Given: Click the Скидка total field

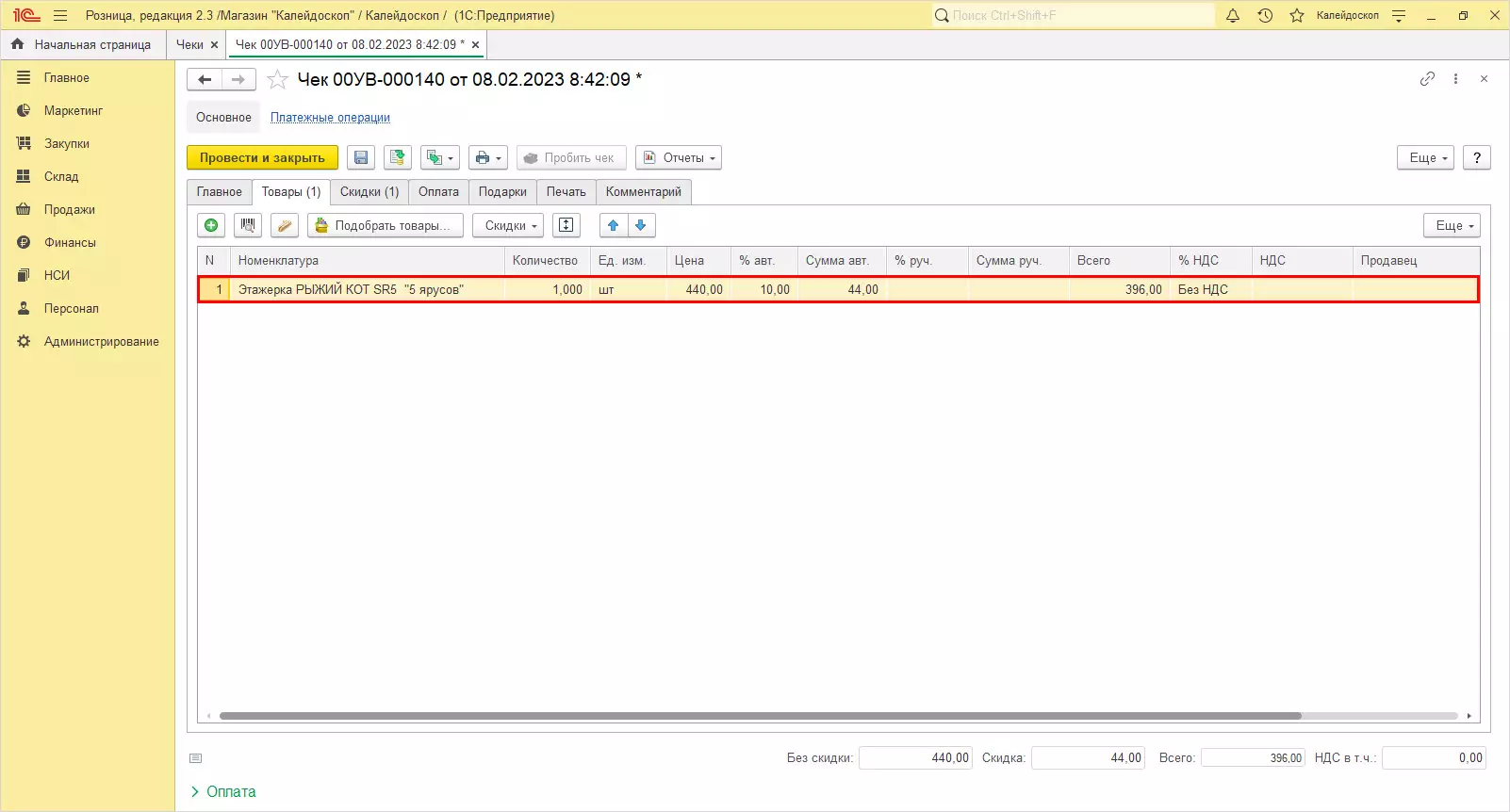Looking at the screenshot, I should [1088, 758].
